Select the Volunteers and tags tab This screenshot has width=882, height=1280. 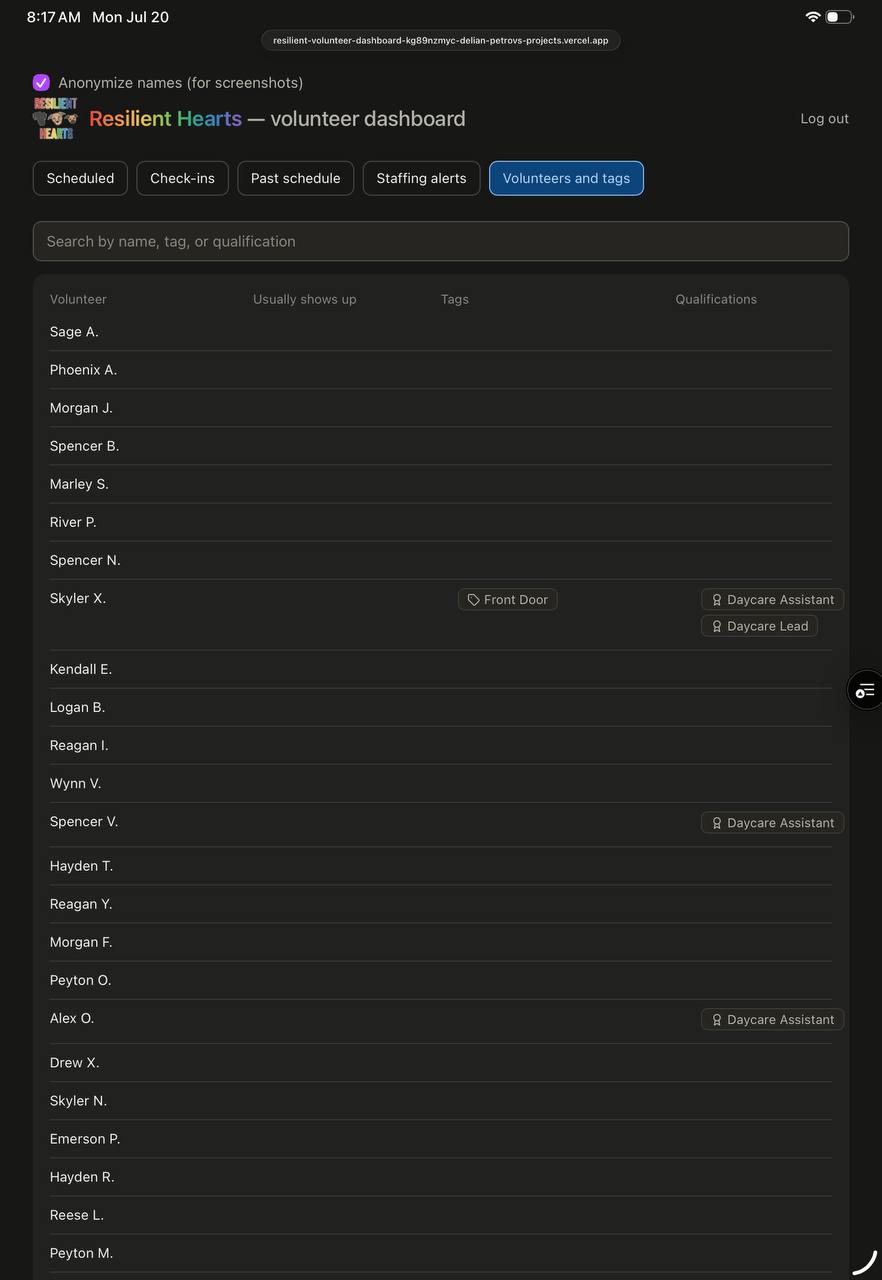(566, 178)
